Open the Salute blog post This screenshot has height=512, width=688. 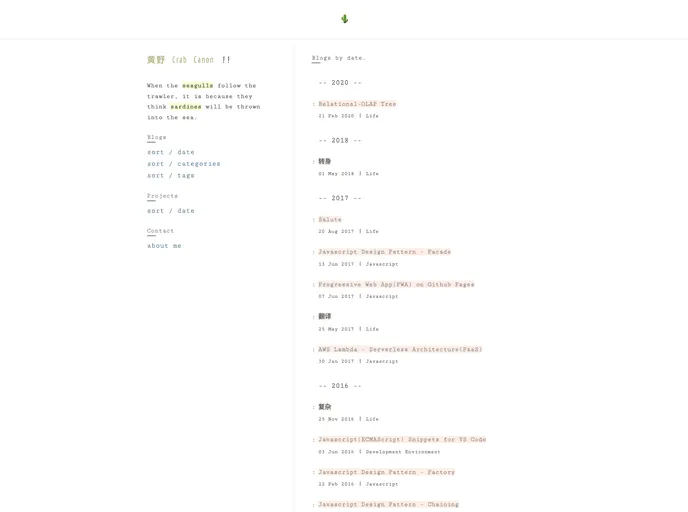click(x=330, y=219)
